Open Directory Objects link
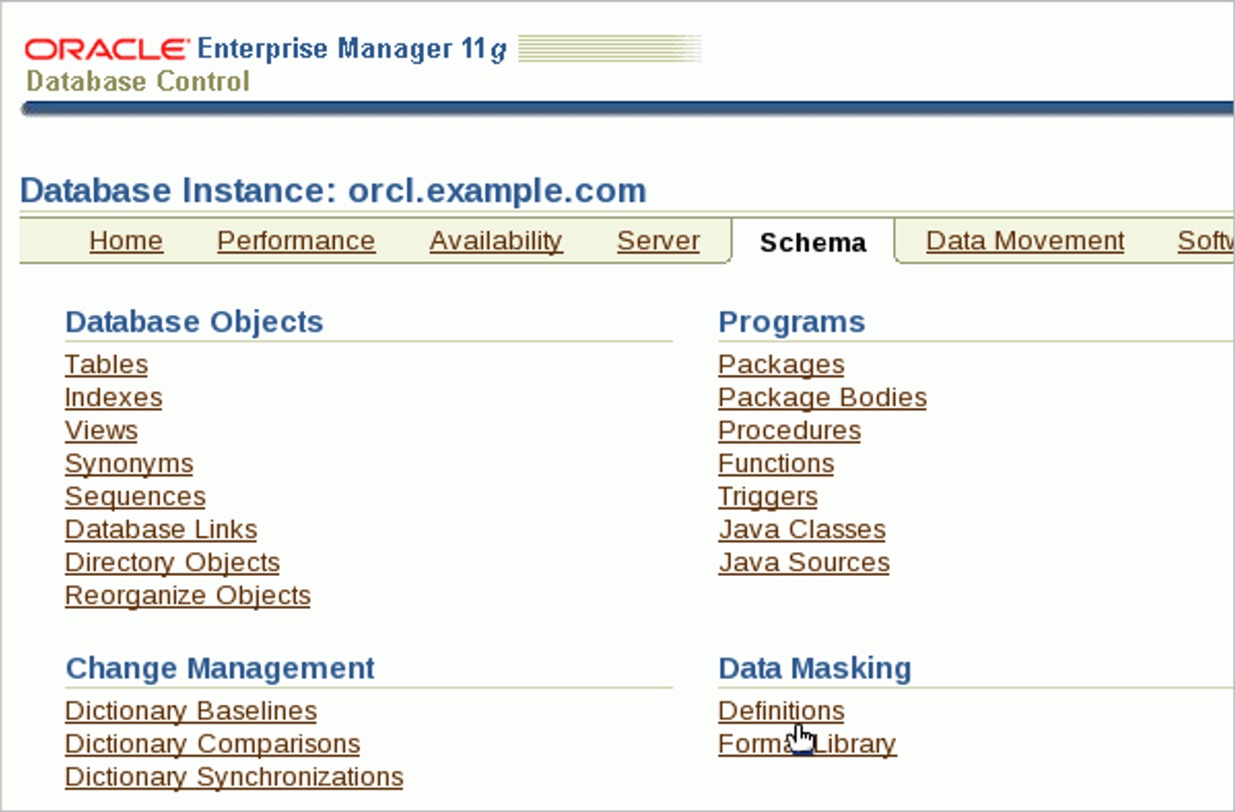This screenshot has width=1236, height=812. pos(172,563)
